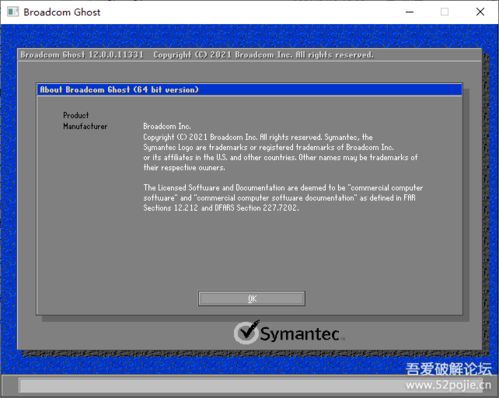Click the Symantec checkmark logo

[x=247, y=332]
